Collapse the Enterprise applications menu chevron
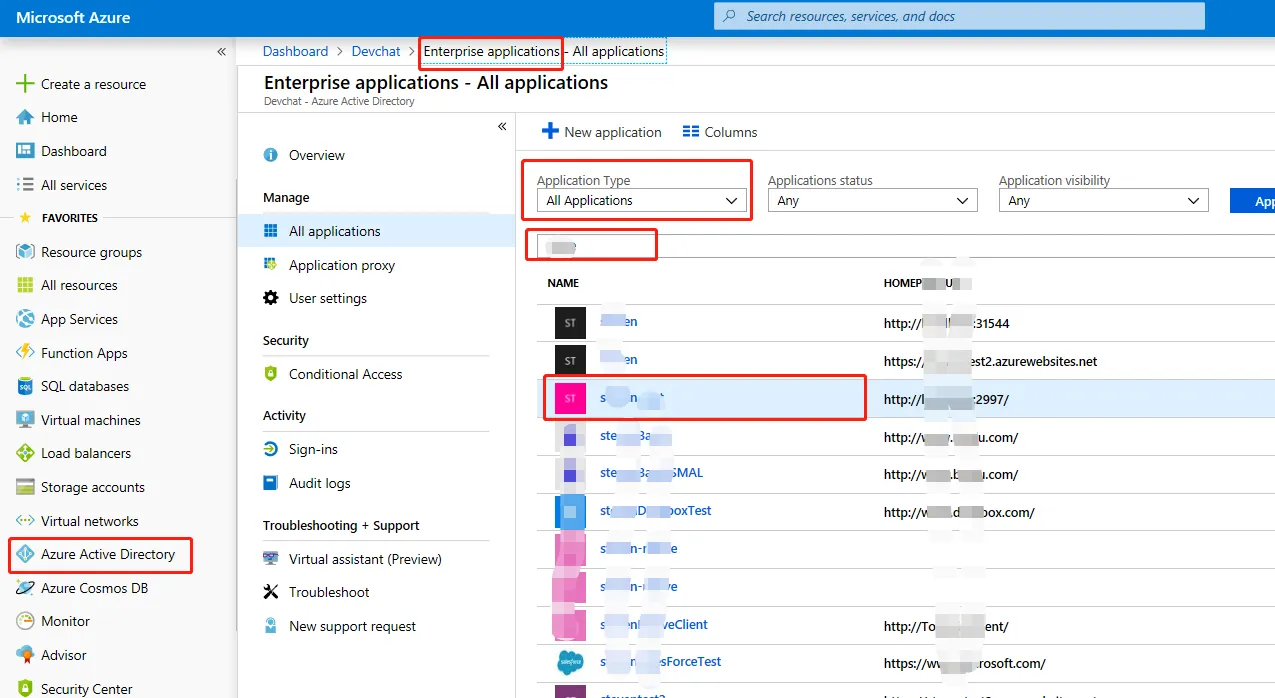 502,126
